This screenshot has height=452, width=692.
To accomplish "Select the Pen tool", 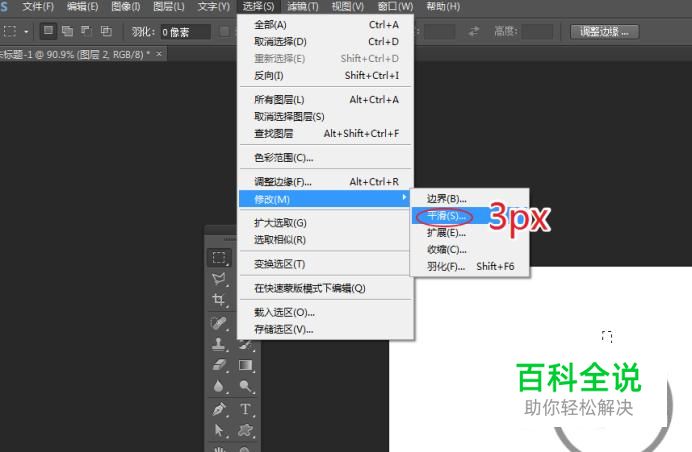I will pyautogui.click(x=219, y=409).
